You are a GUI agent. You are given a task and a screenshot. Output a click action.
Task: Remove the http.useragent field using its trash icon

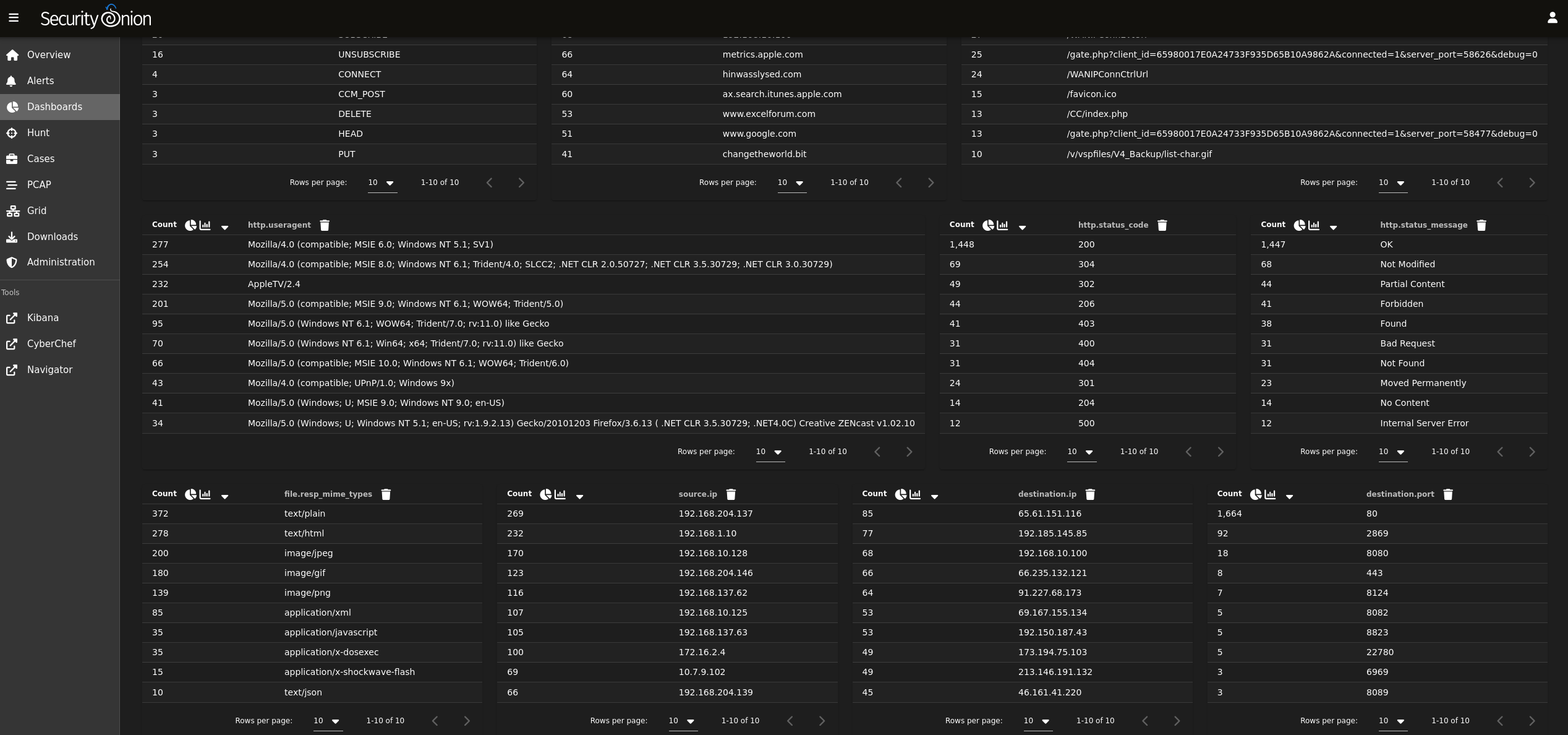325,225
